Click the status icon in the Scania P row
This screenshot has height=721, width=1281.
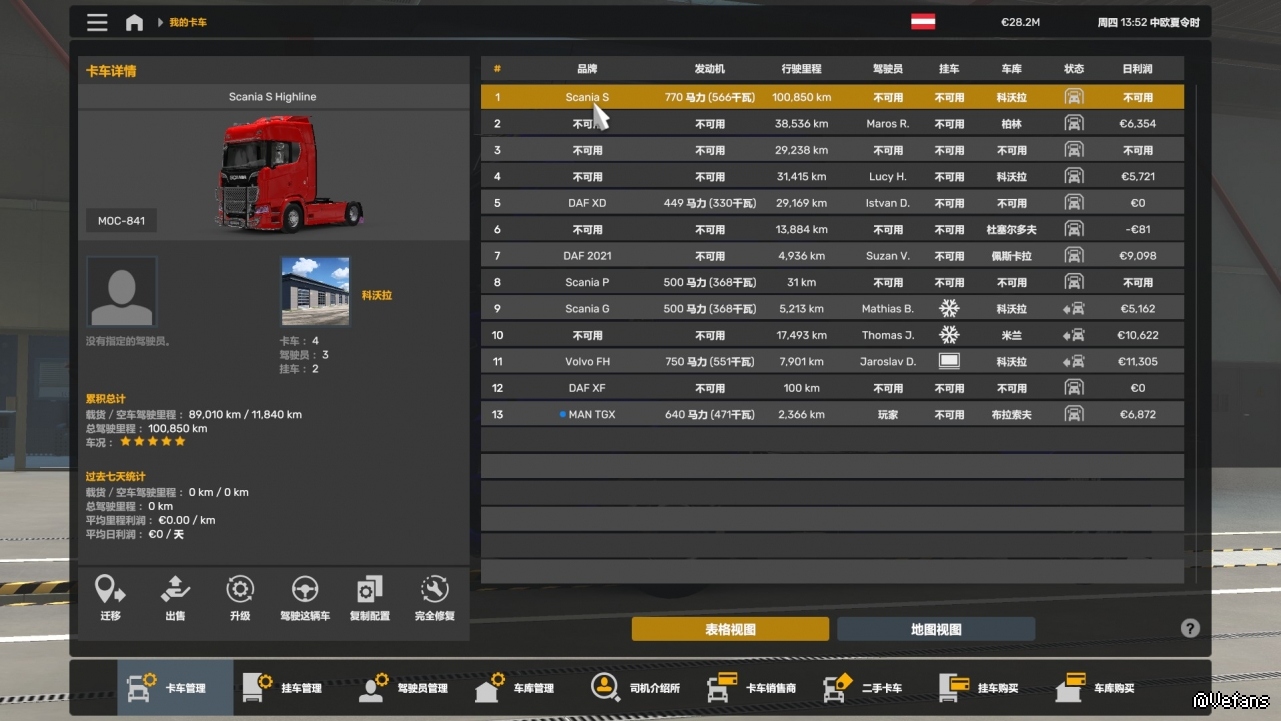1074,282
